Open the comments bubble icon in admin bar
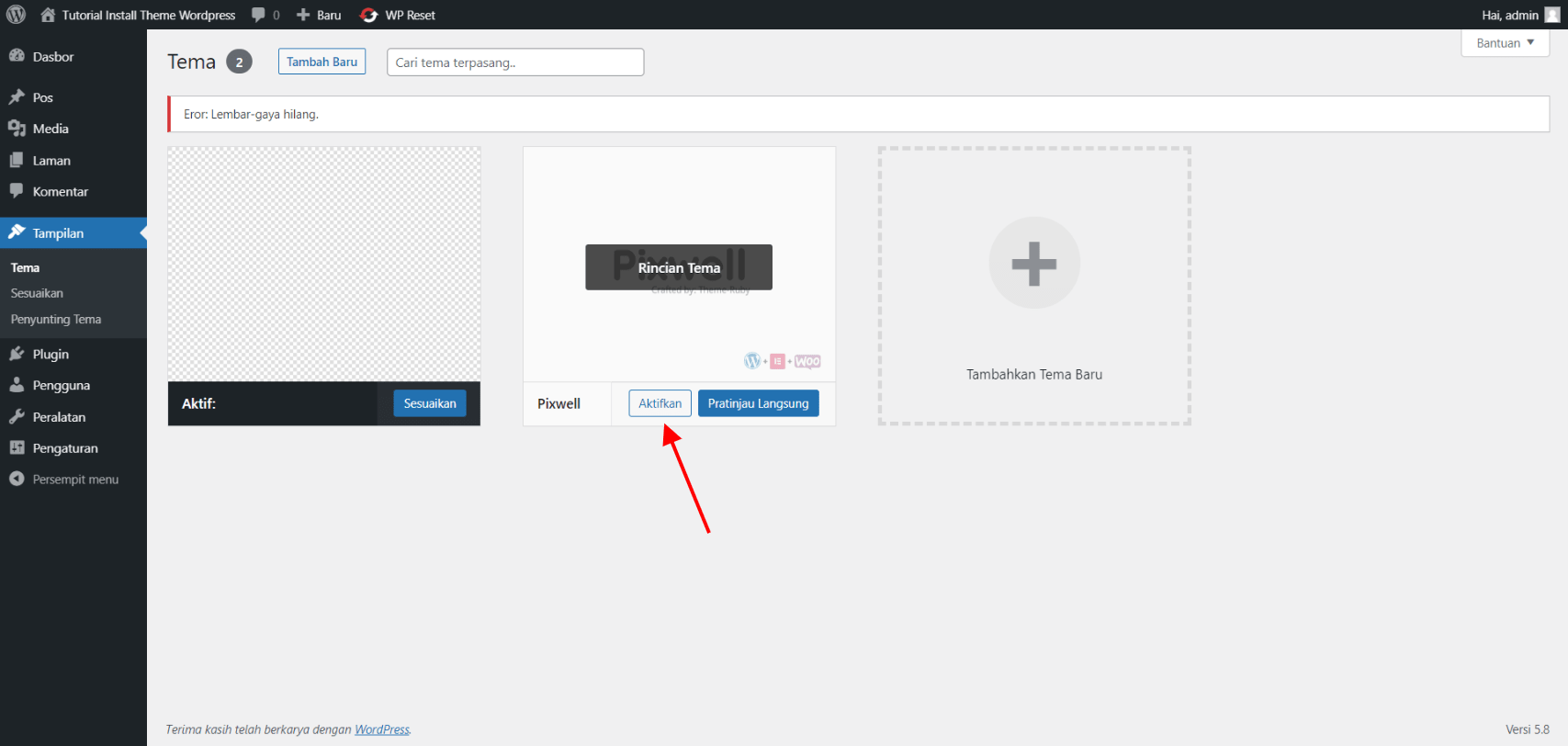Viewport: 1568px width, 746px height. pyautogui.click(x=259, y=15)
